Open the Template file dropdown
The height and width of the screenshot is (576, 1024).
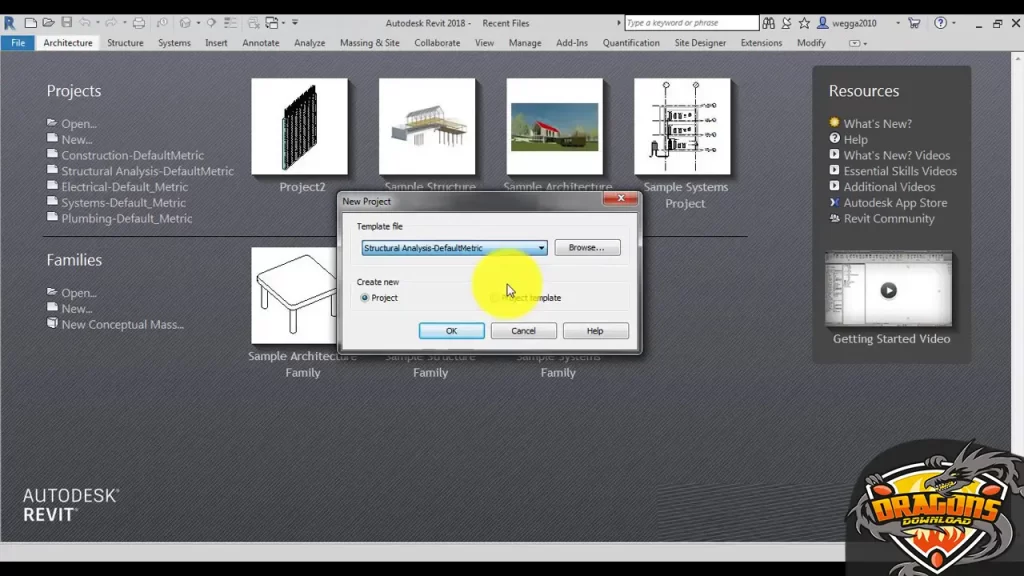[x=541, y=247]
